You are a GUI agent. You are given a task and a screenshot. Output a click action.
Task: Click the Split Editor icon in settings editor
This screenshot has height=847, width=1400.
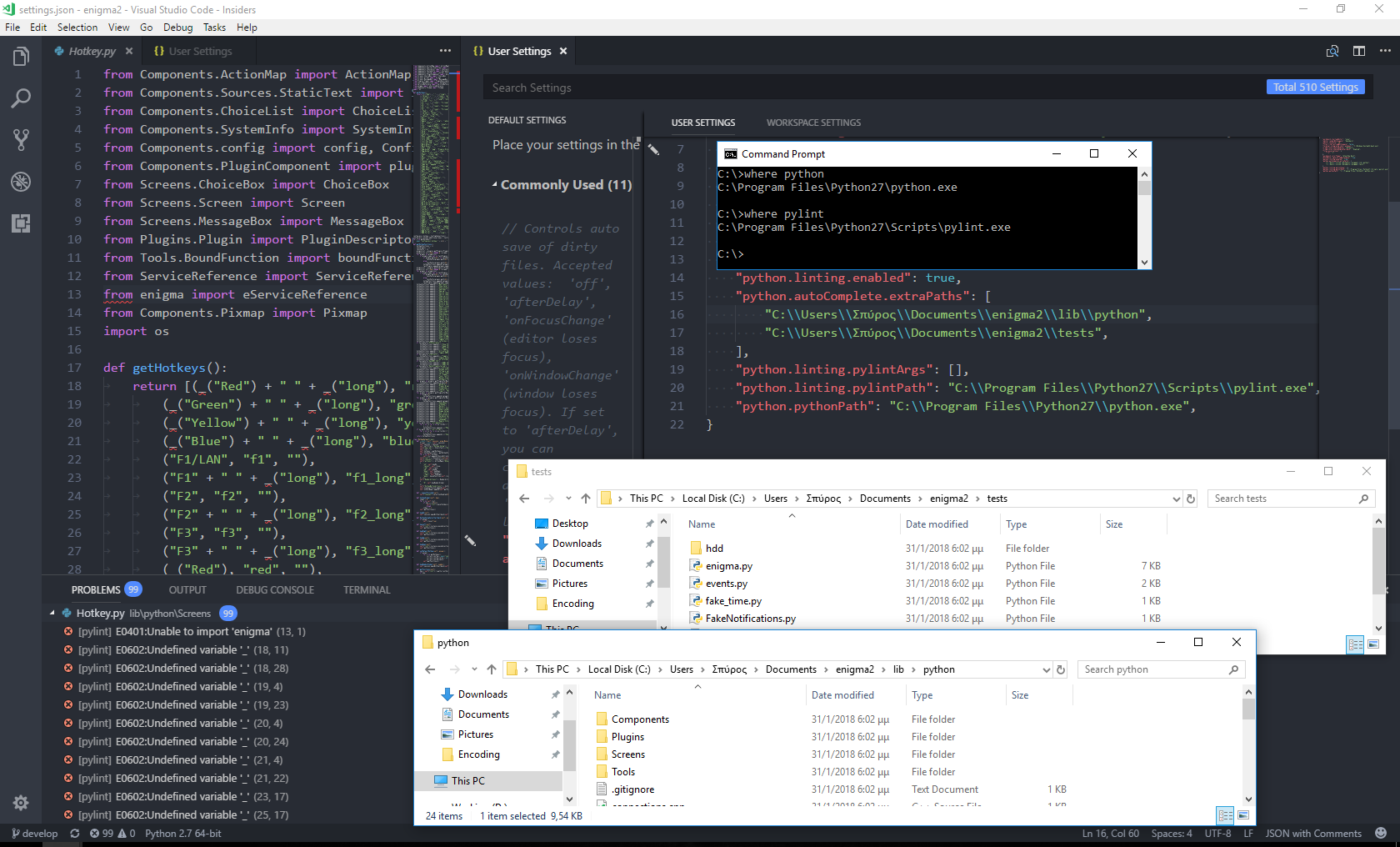coord(1359,51)
